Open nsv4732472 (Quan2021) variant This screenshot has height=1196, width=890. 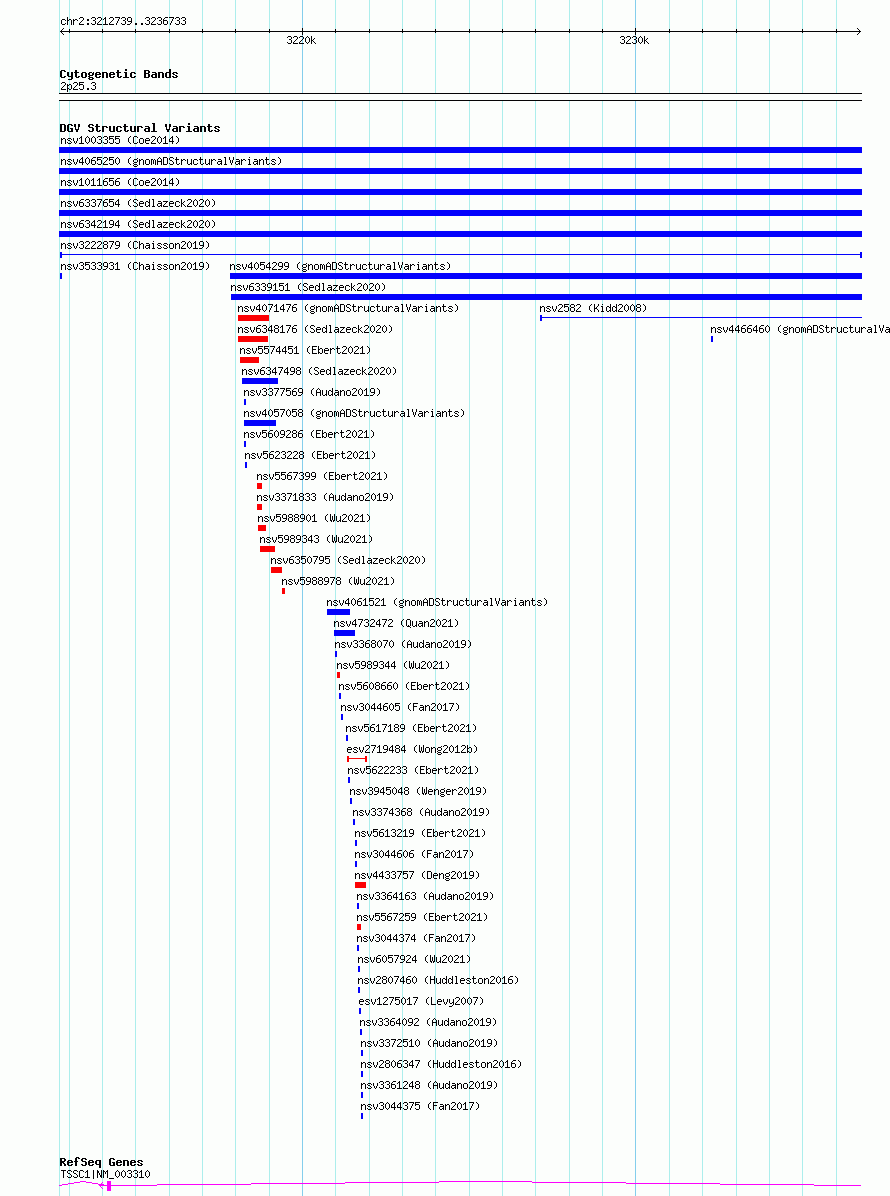(x=396, y=623)
